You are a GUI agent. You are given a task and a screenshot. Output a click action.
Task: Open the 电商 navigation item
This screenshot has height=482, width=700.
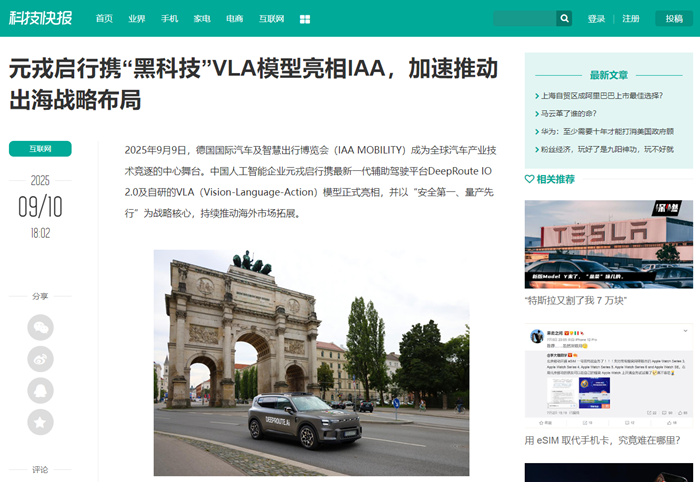(234, 18)
